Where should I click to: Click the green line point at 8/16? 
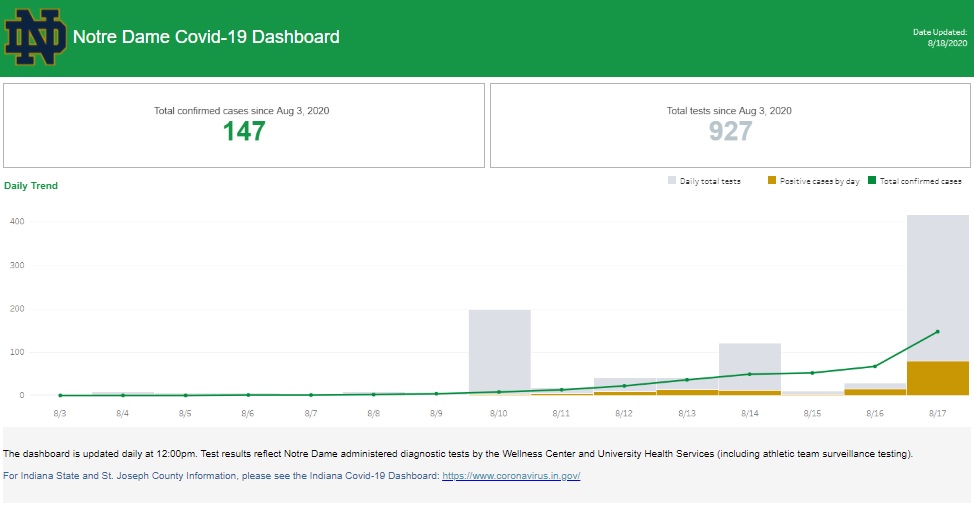pos(875,366)
